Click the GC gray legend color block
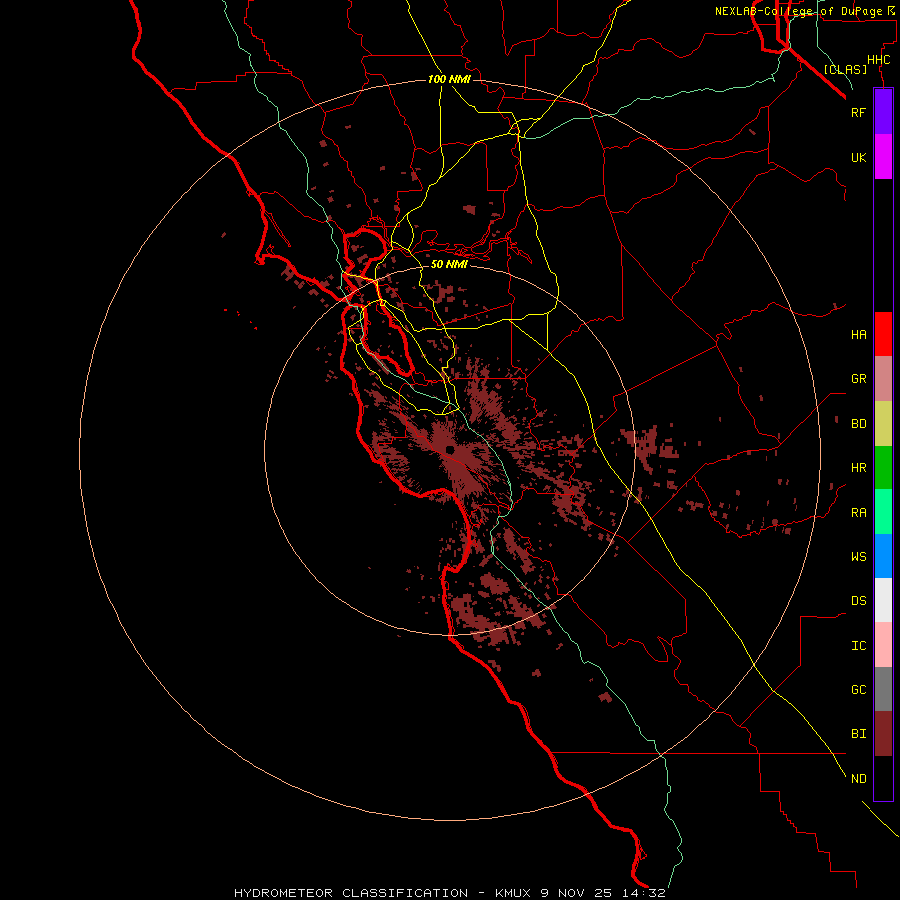The width and height of the screenshot is (900, 900). (x=883, y=689)
